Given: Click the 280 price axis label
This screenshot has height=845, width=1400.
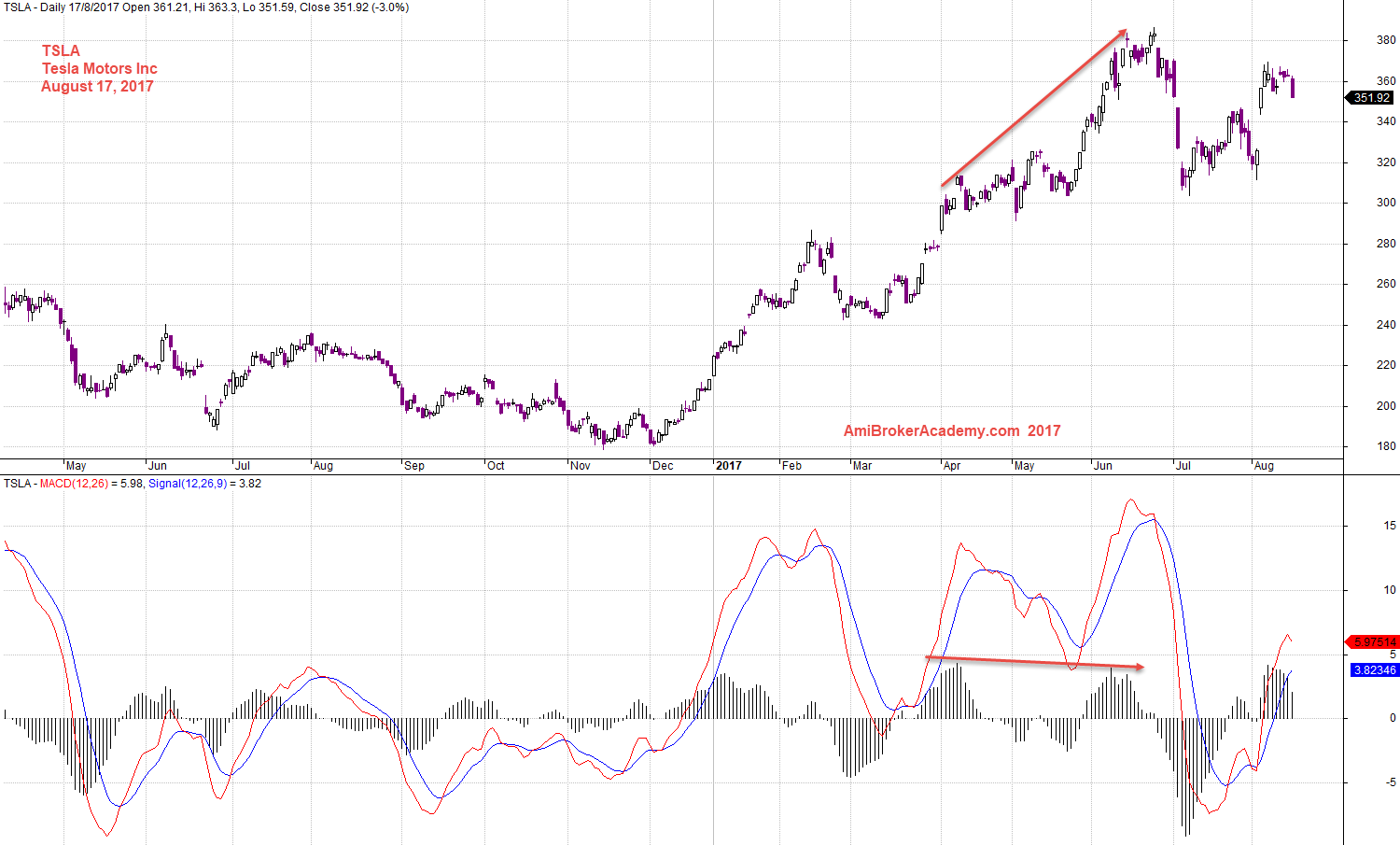Looking at the screenshot, I should [x=1386, y=244].
